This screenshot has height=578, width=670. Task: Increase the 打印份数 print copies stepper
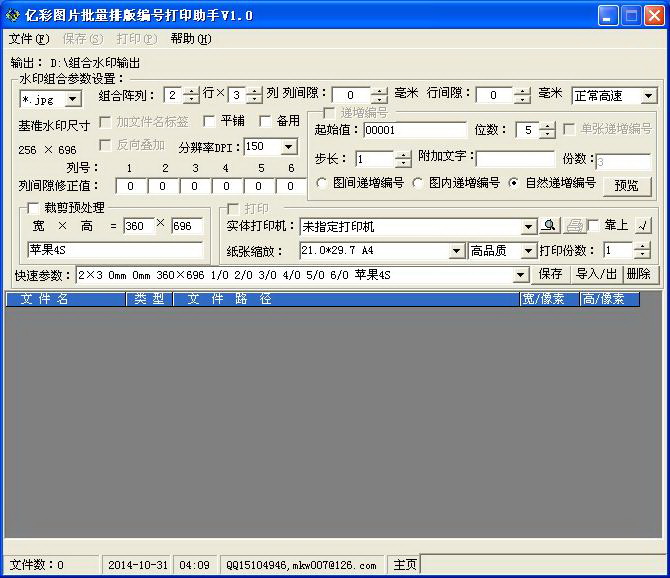641,245
